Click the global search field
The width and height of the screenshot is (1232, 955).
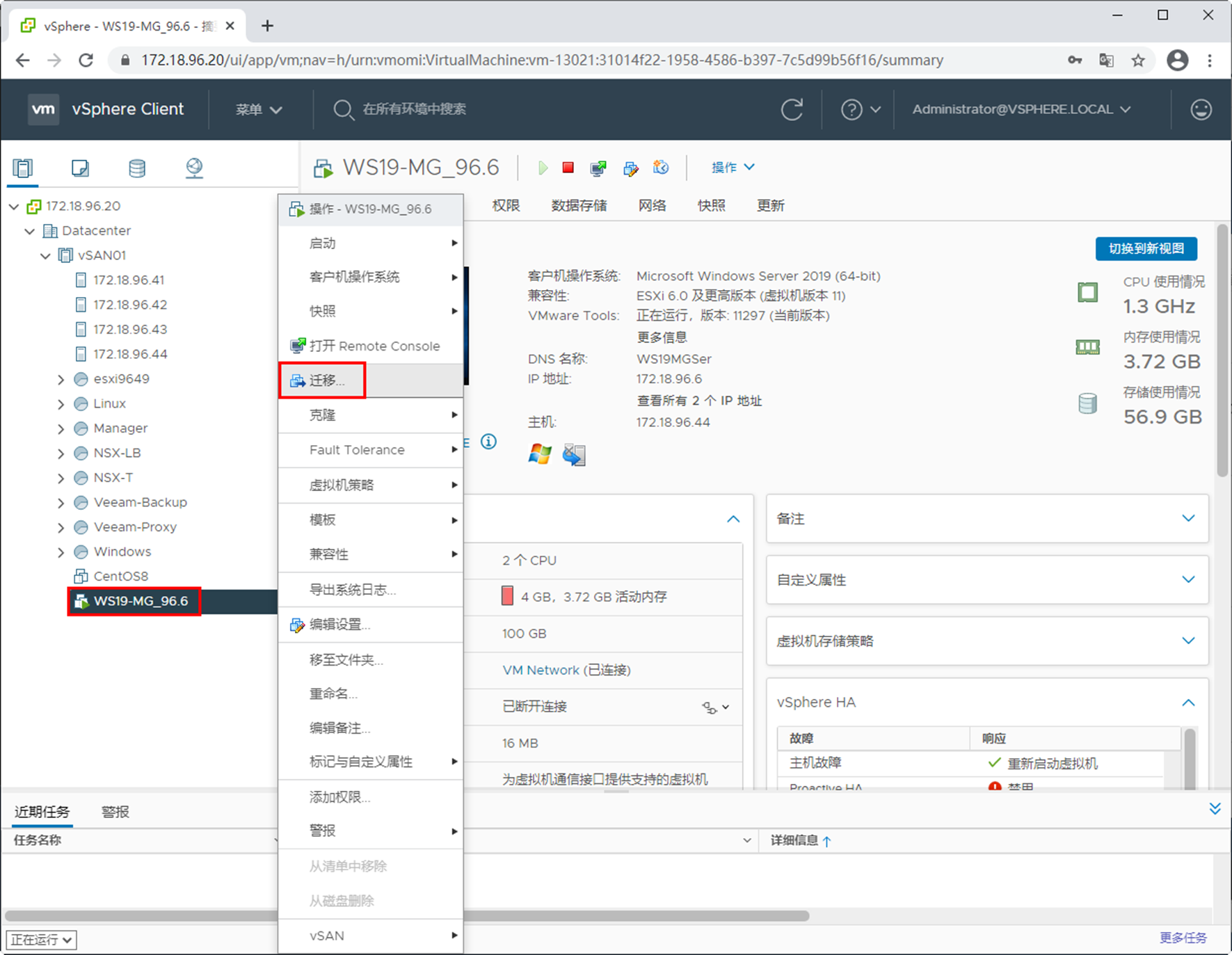pos(414,109)
